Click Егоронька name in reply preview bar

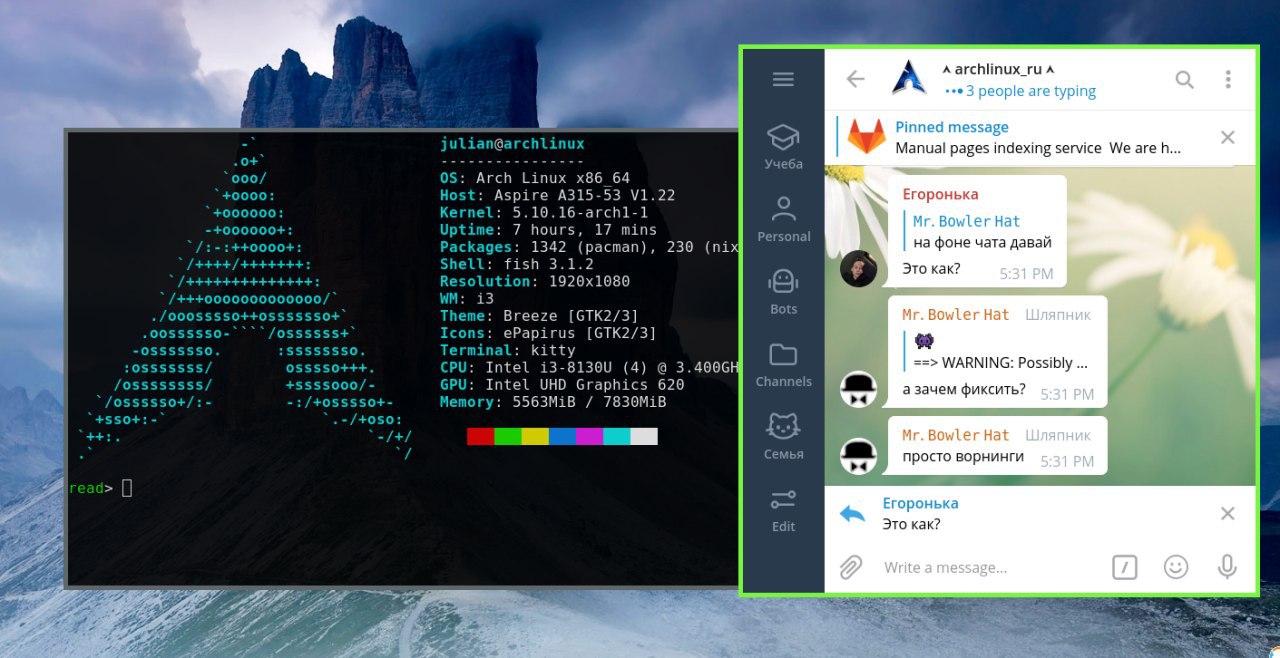(x=920, y=503)
